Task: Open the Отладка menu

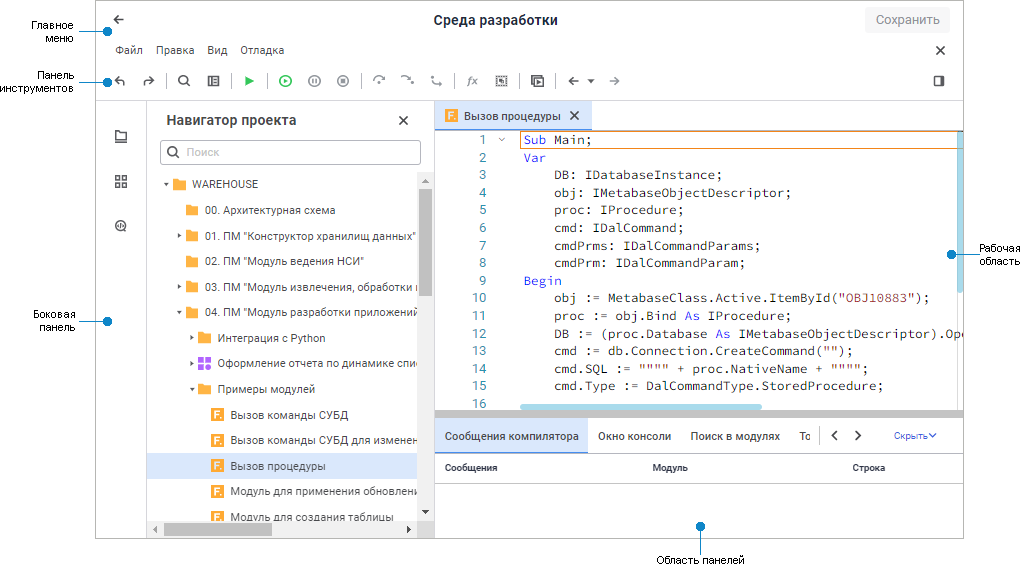Action: click(x=262, y=50)
